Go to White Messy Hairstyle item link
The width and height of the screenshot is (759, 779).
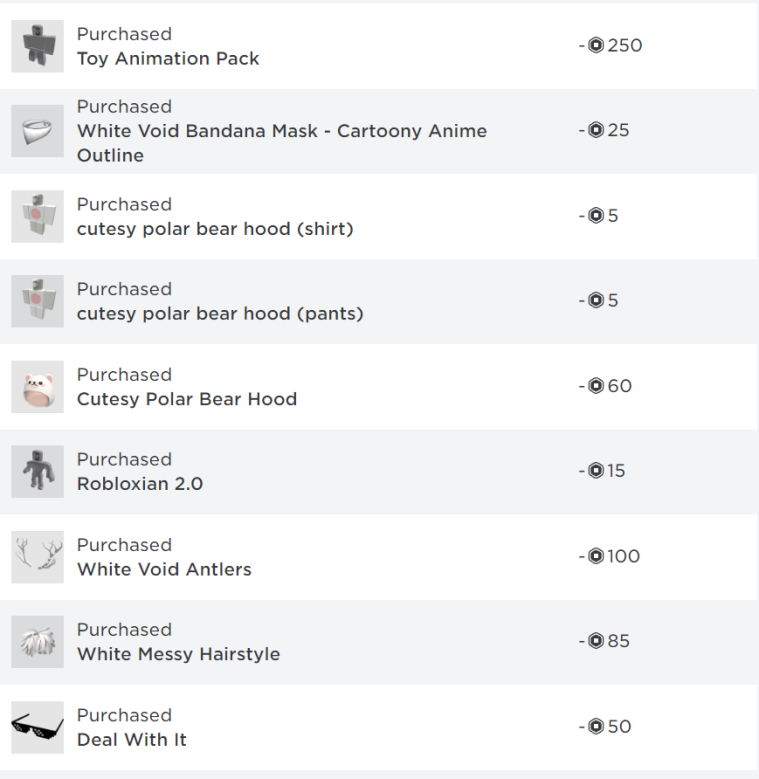point(178,654)
